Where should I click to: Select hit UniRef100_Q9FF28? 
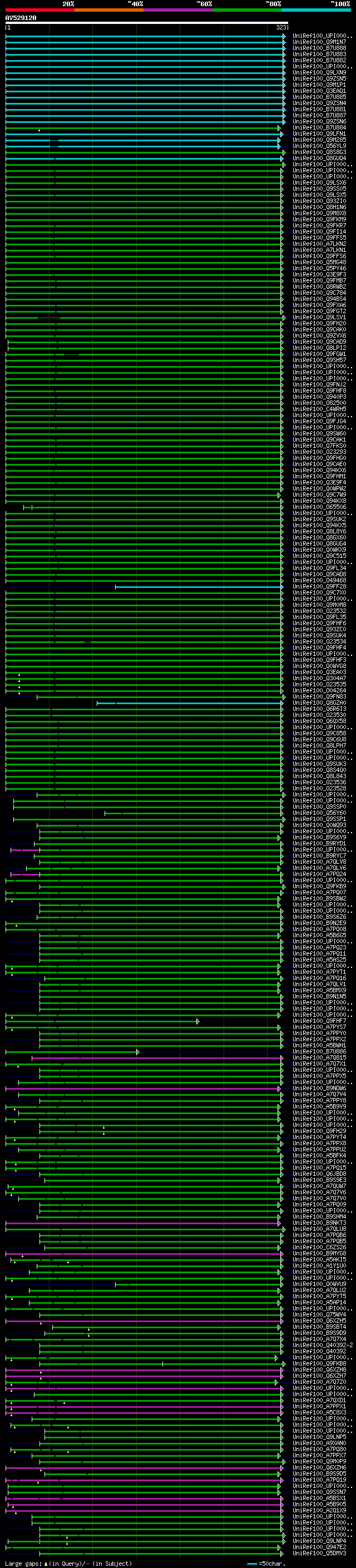pyautogui.click(x=319, y=587)
